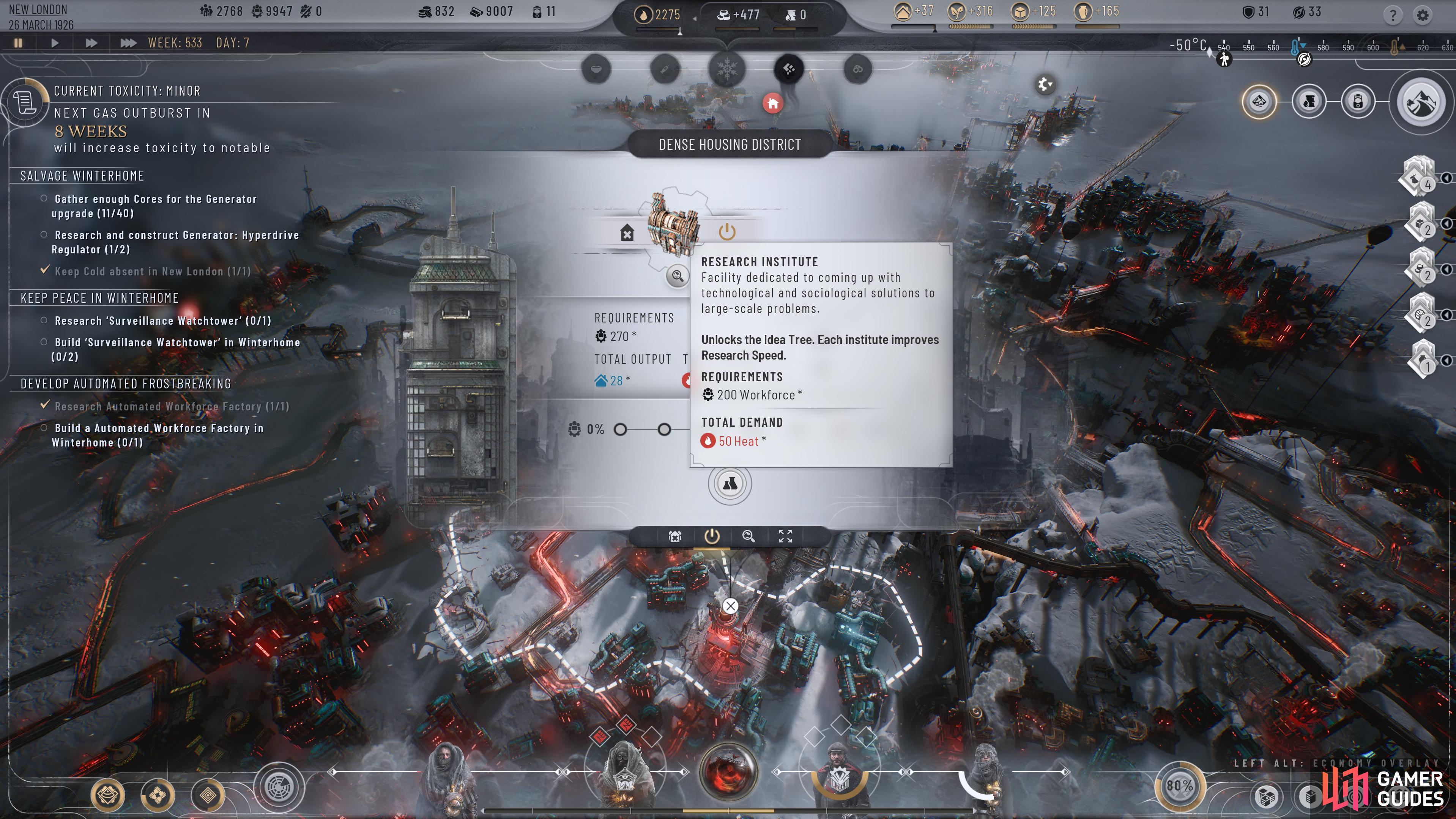Click the Research Institute flask button
Viewport: 1456px width, 819px height.
click(730, 484)
